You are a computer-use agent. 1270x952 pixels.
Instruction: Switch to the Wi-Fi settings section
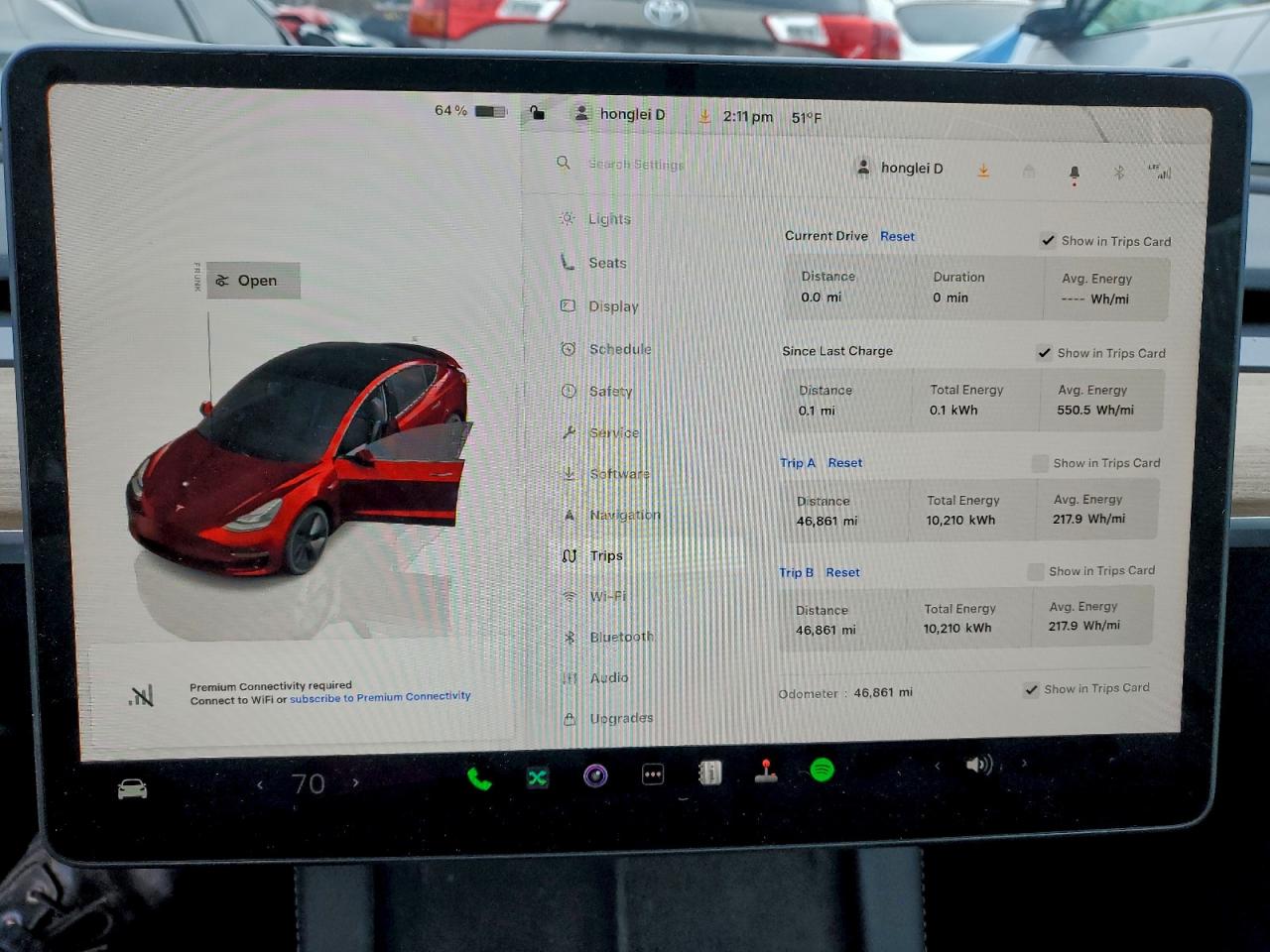pyautogui.click(x=608, y=596)
